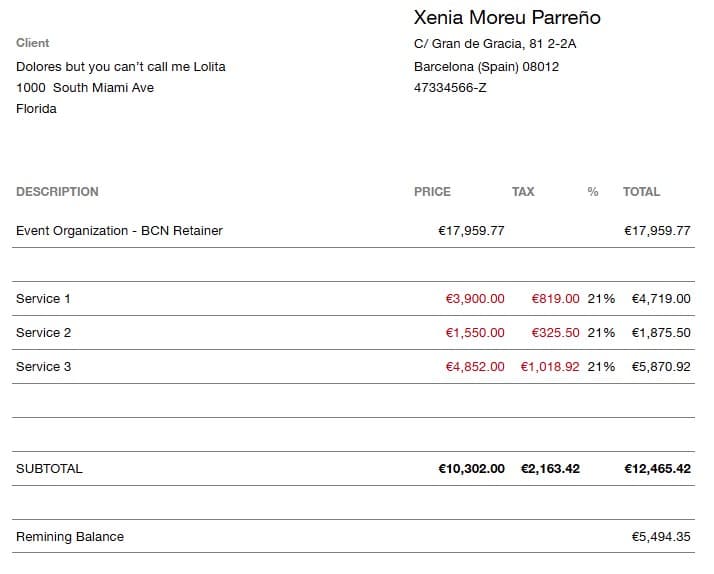Click the client name Dolores line
Screen dimensions: 714x574
point(121,67)
